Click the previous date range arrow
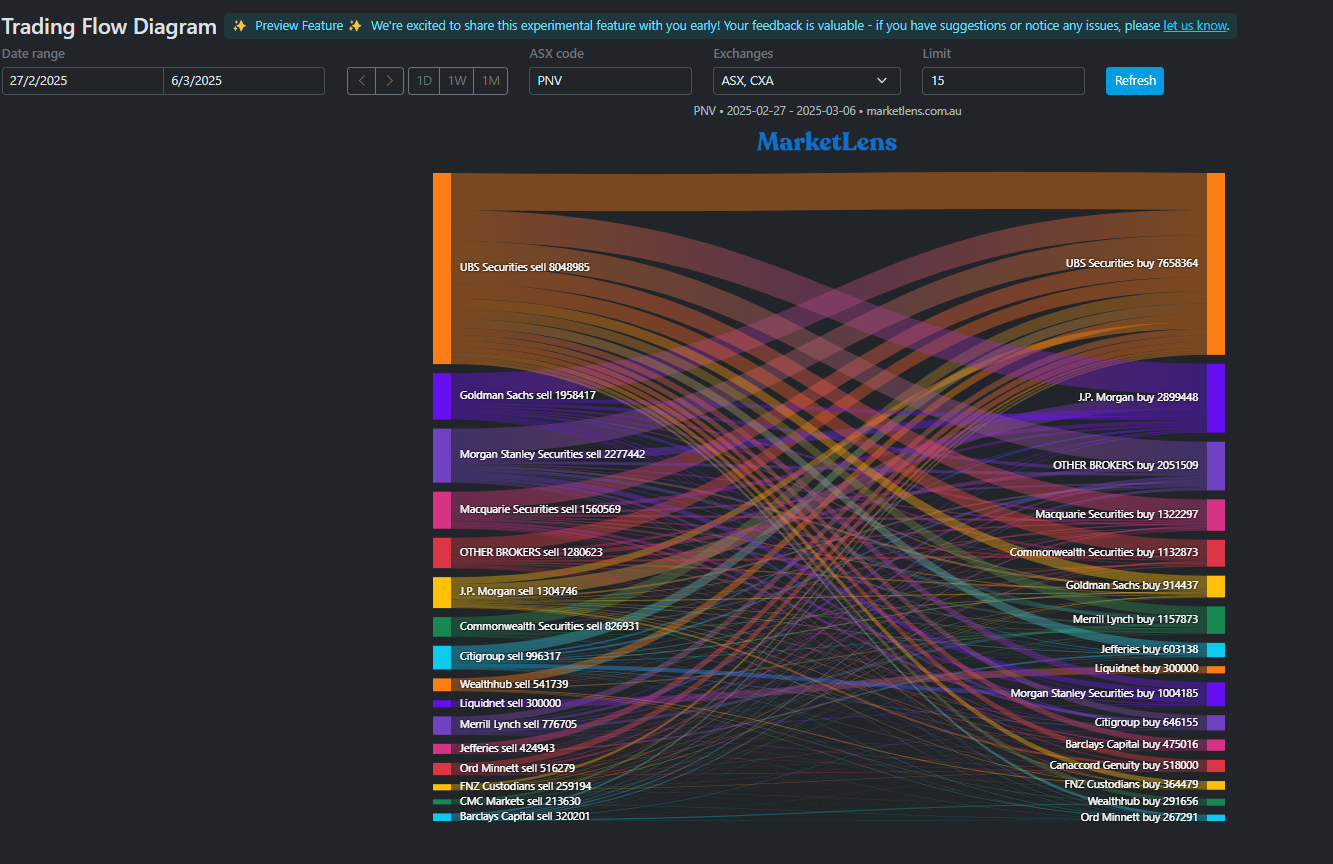The height and width of the screenshot is (864, 1333). point(361,81)
